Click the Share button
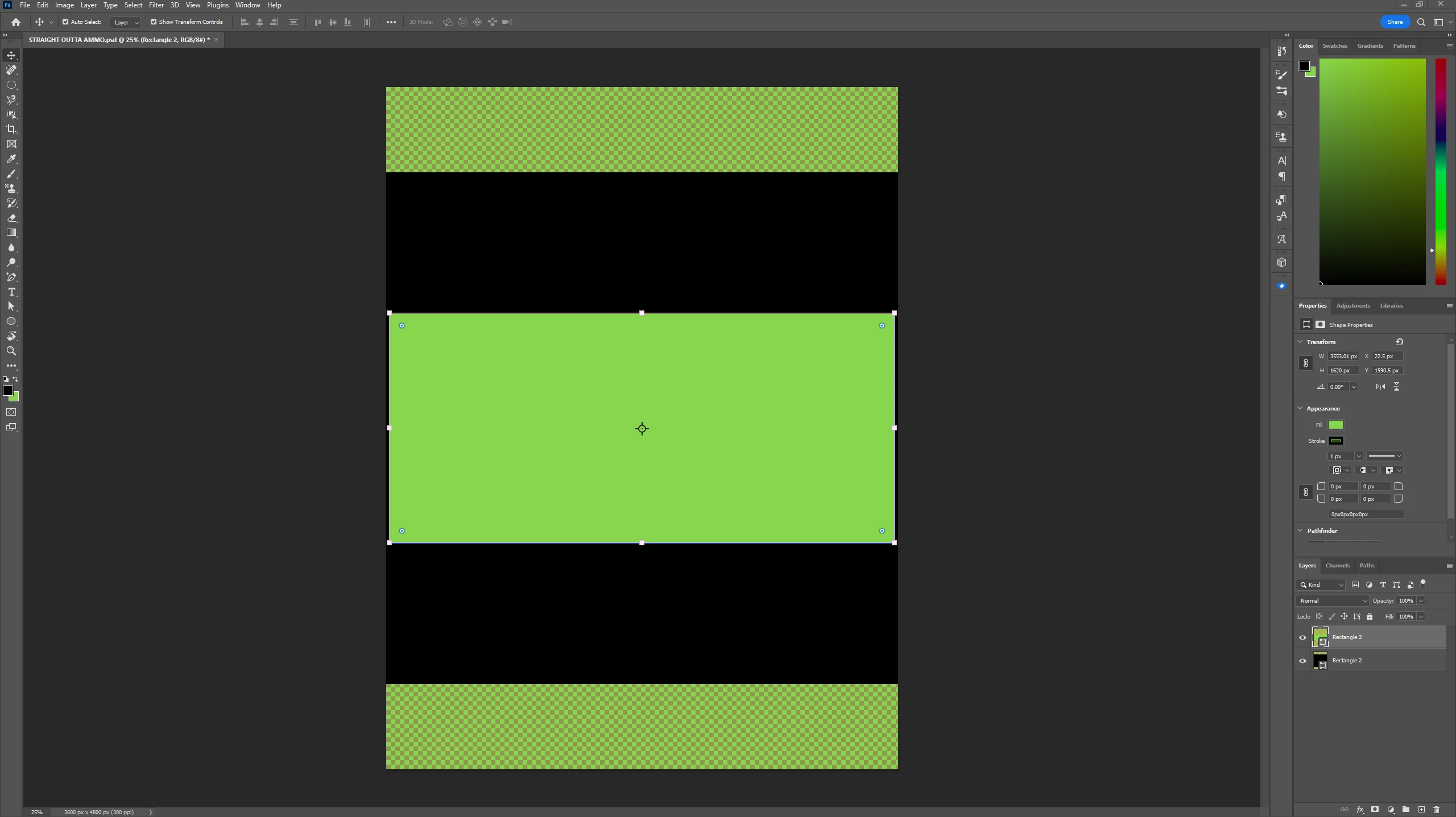Image resolution: width=1456 pixels, height=817 pixels. pyautogui.click(x=1395, y=22)
